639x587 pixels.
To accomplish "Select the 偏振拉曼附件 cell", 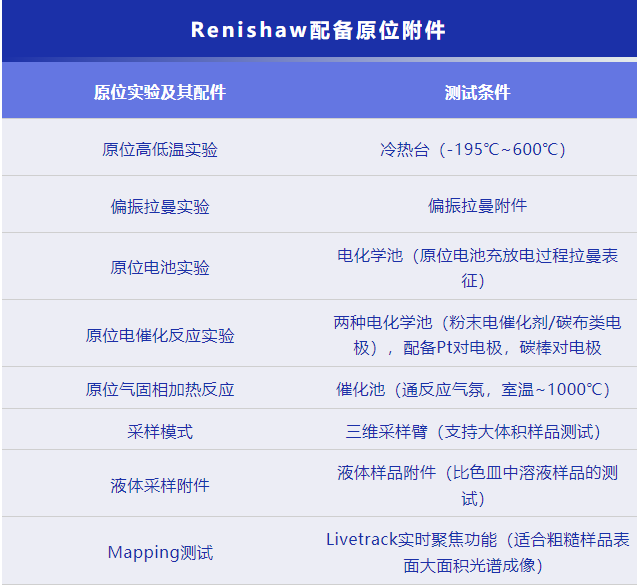I will coord(477,205).
